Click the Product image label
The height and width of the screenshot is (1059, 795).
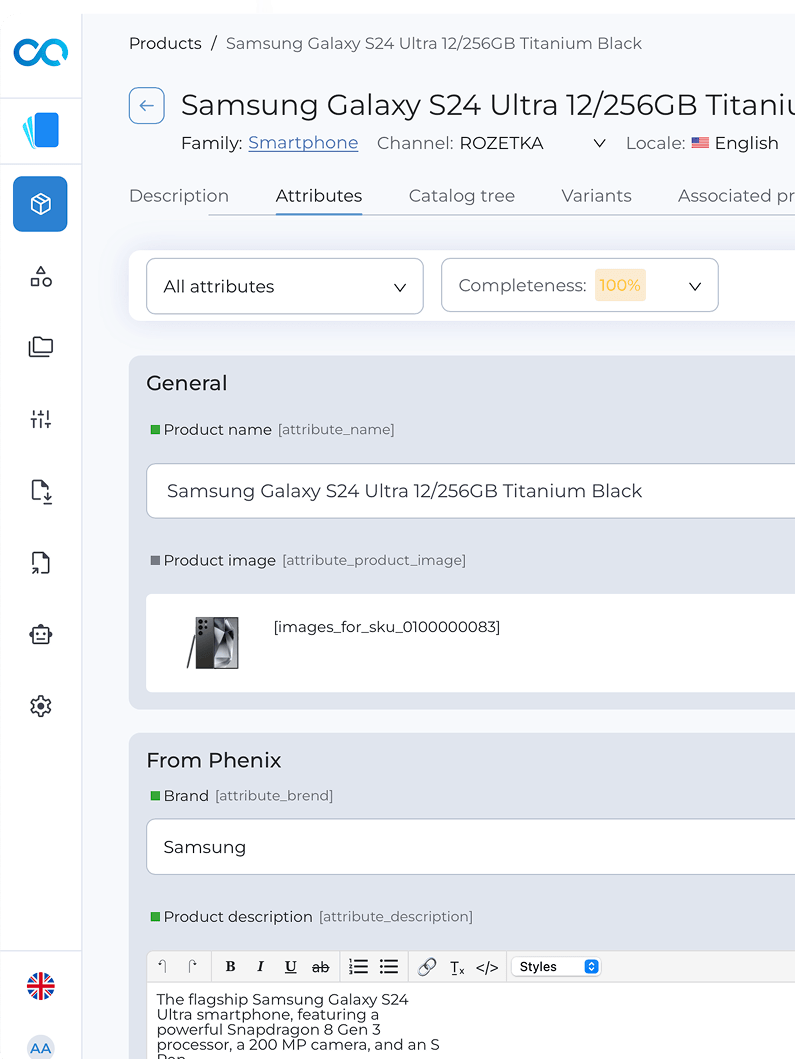pos(220,560)
